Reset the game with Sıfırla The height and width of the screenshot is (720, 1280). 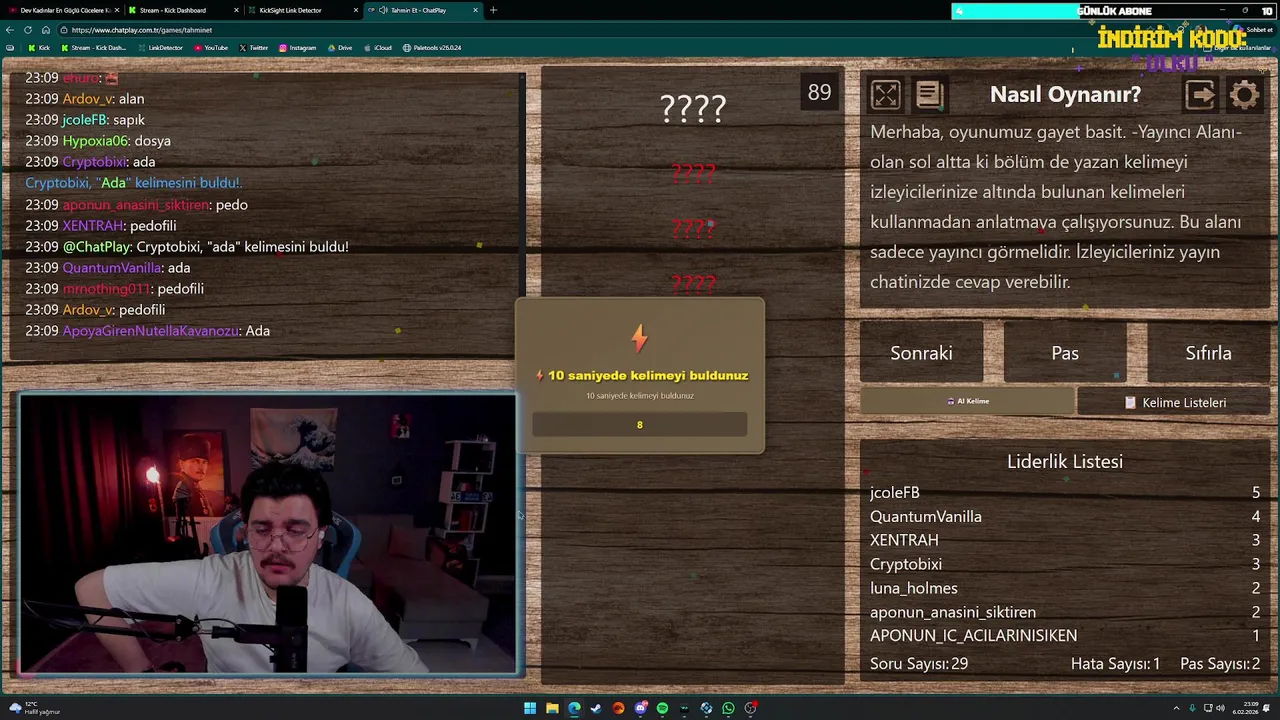coord(1208,353)
